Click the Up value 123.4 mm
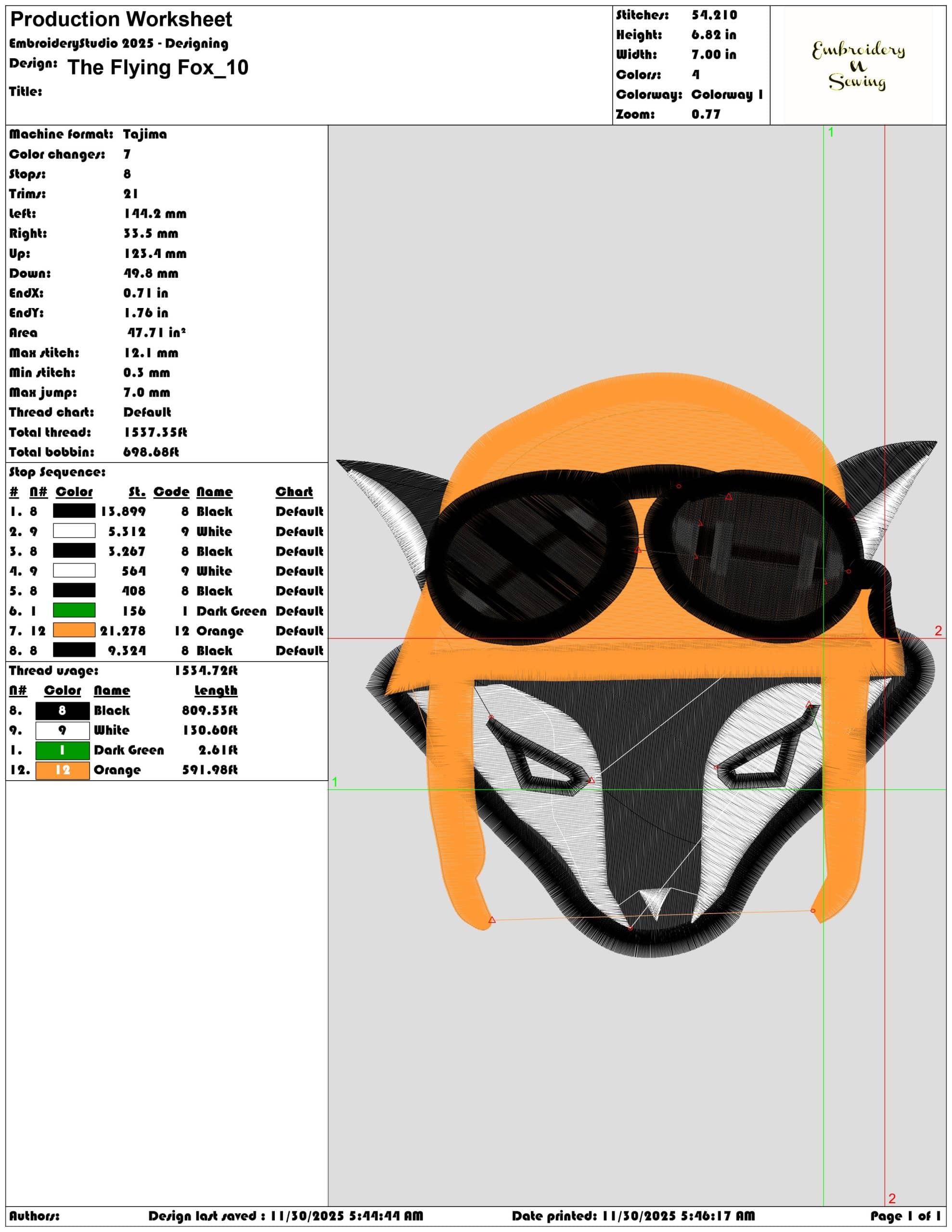Screen dimensions: 952x1232 coord(155,254)
